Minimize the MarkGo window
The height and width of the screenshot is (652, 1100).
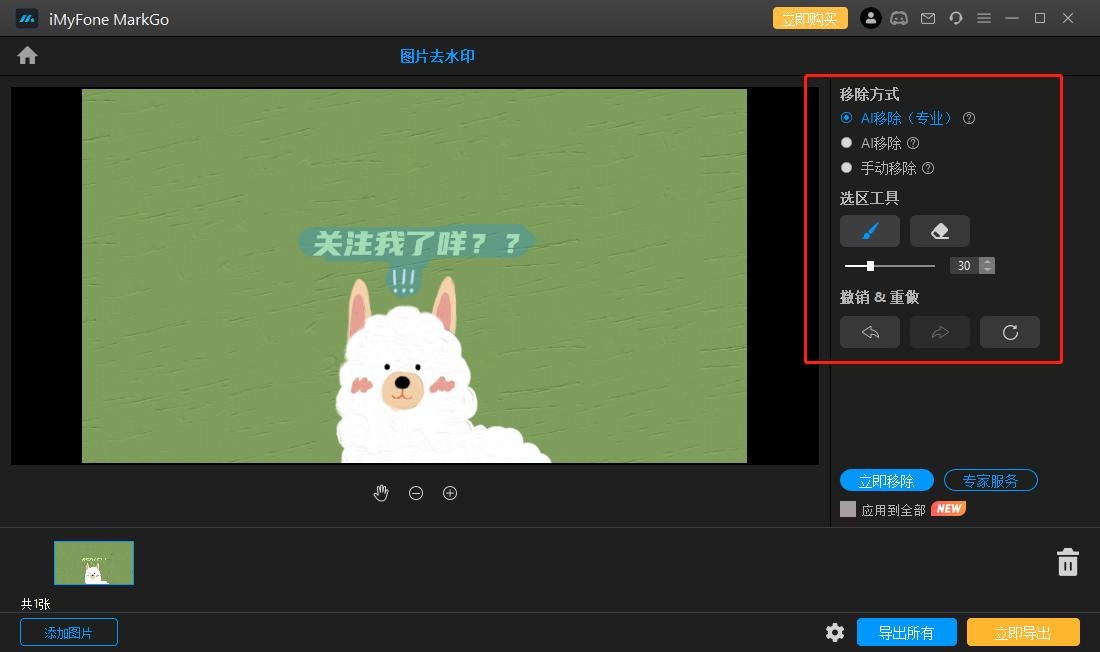pyautogui.click(x=1012, y=18)
